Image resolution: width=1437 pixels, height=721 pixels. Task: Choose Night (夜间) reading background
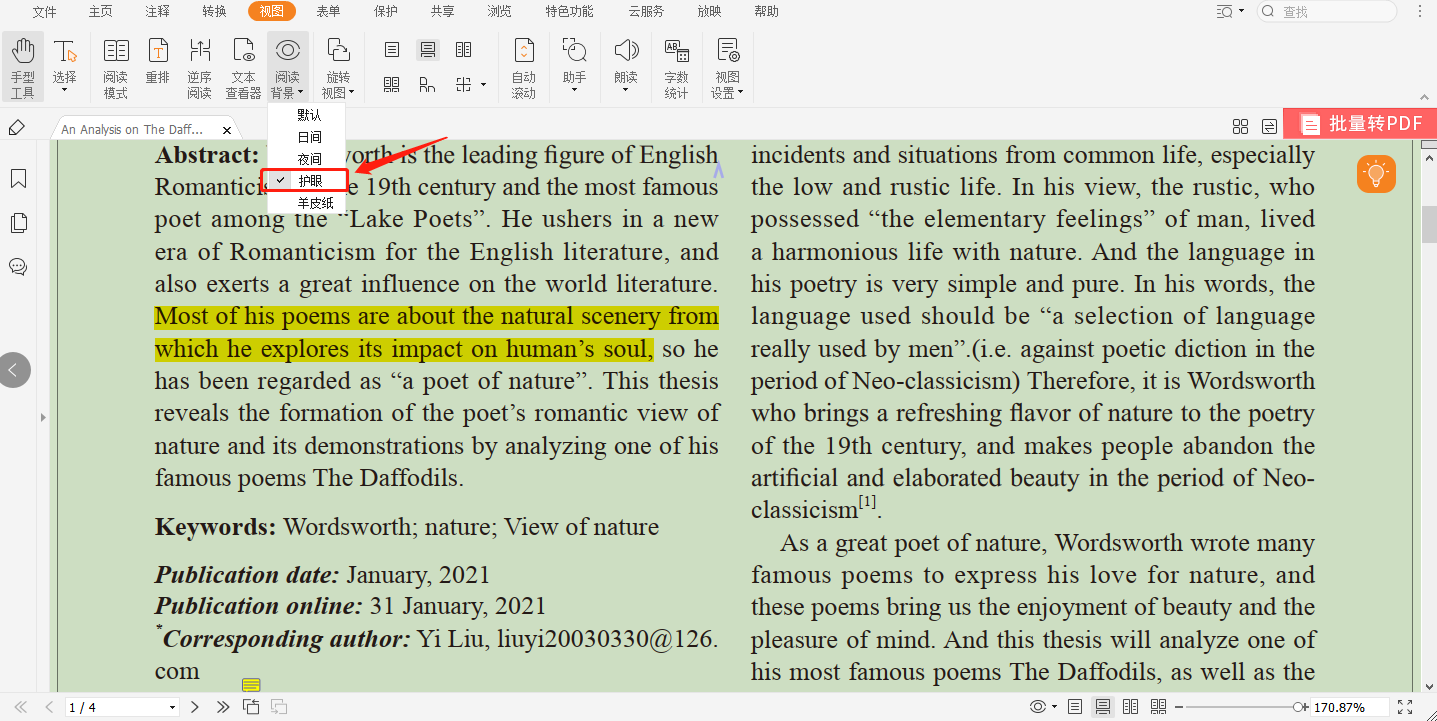310,159
